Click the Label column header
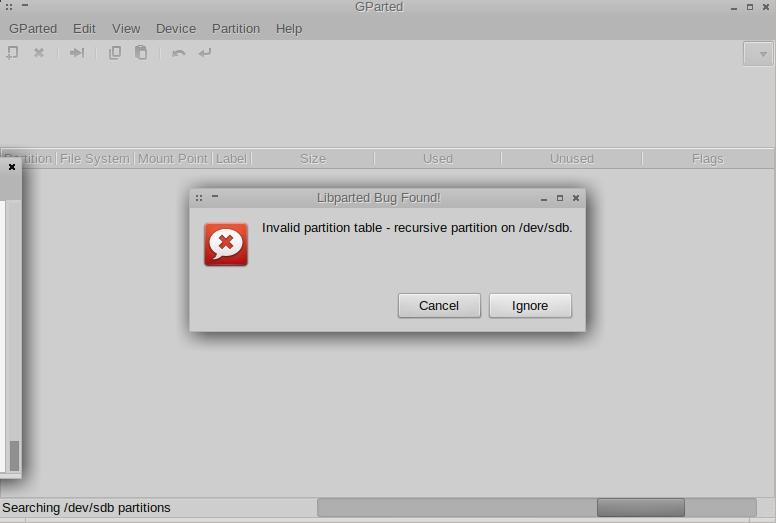The height and width of the screenshot is (523, 776). pyautogui.click(x=232, y=159)
